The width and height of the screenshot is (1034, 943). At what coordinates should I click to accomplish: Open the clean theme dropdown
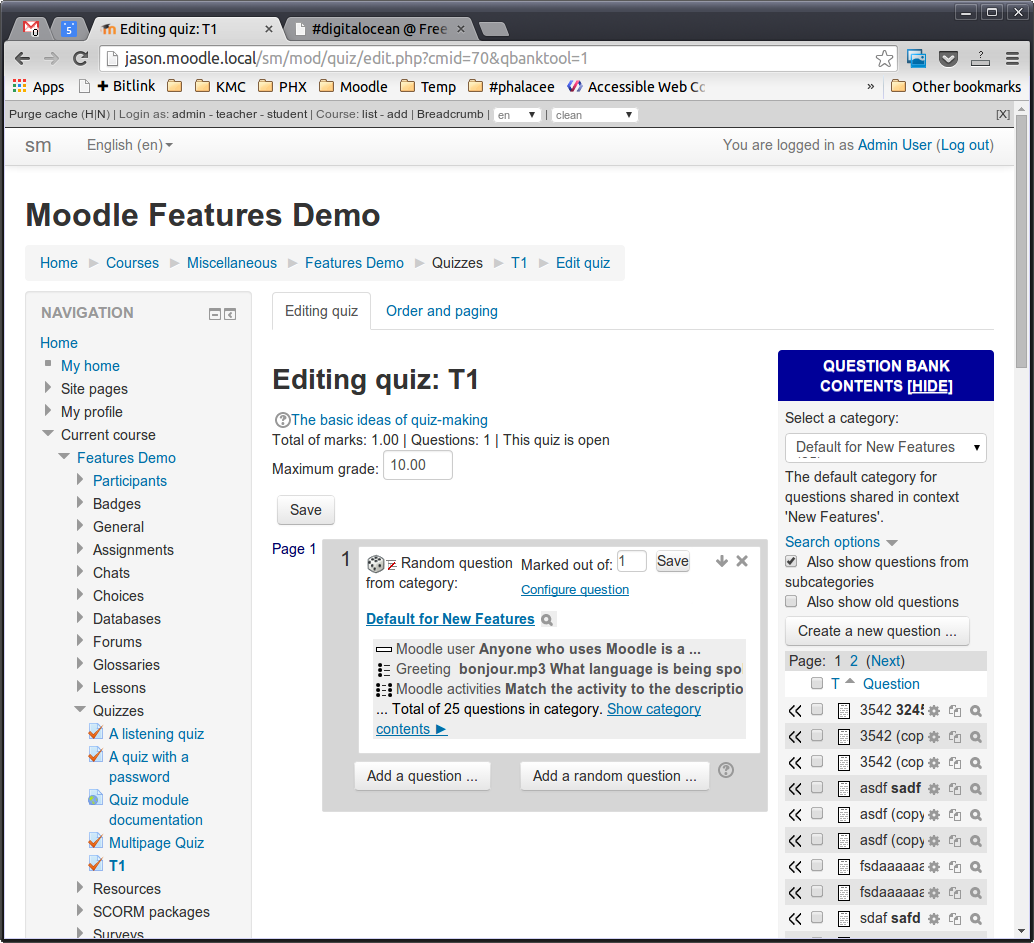pyautogui.click(x=594, y=115)
